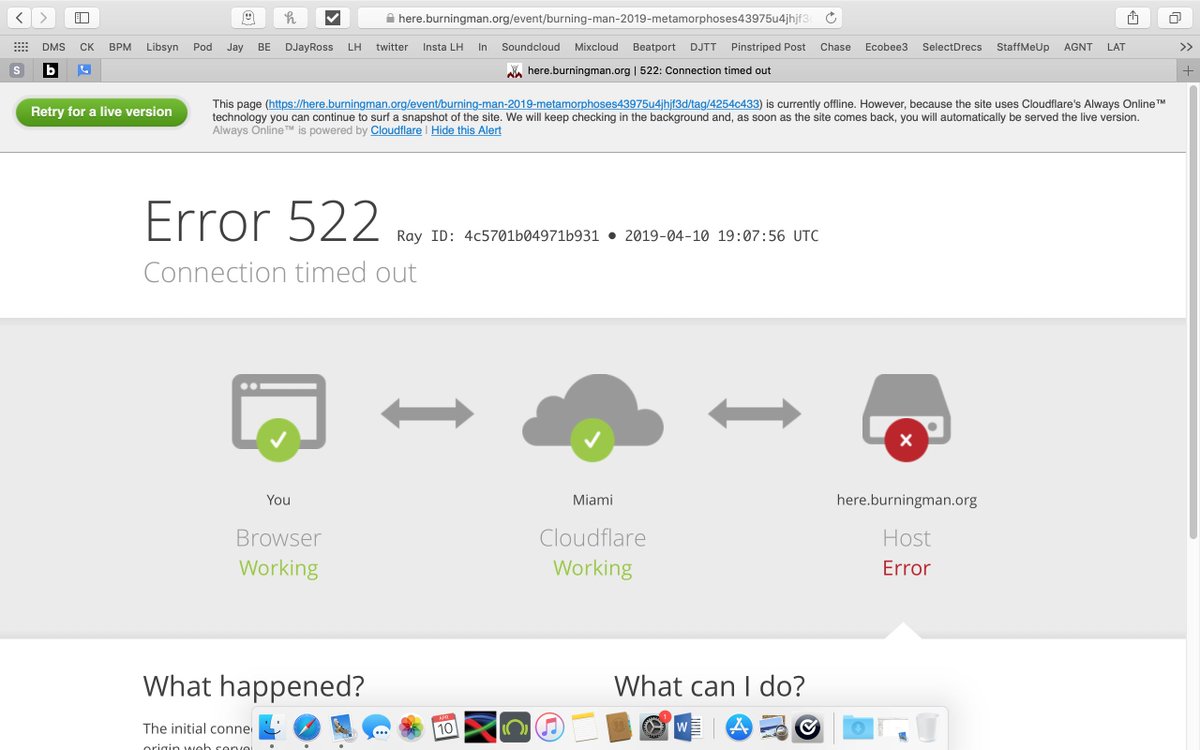Follow the Cloudflare link in alert
1200x750 pixels.
pyautogui.click(x=396, y=130)
